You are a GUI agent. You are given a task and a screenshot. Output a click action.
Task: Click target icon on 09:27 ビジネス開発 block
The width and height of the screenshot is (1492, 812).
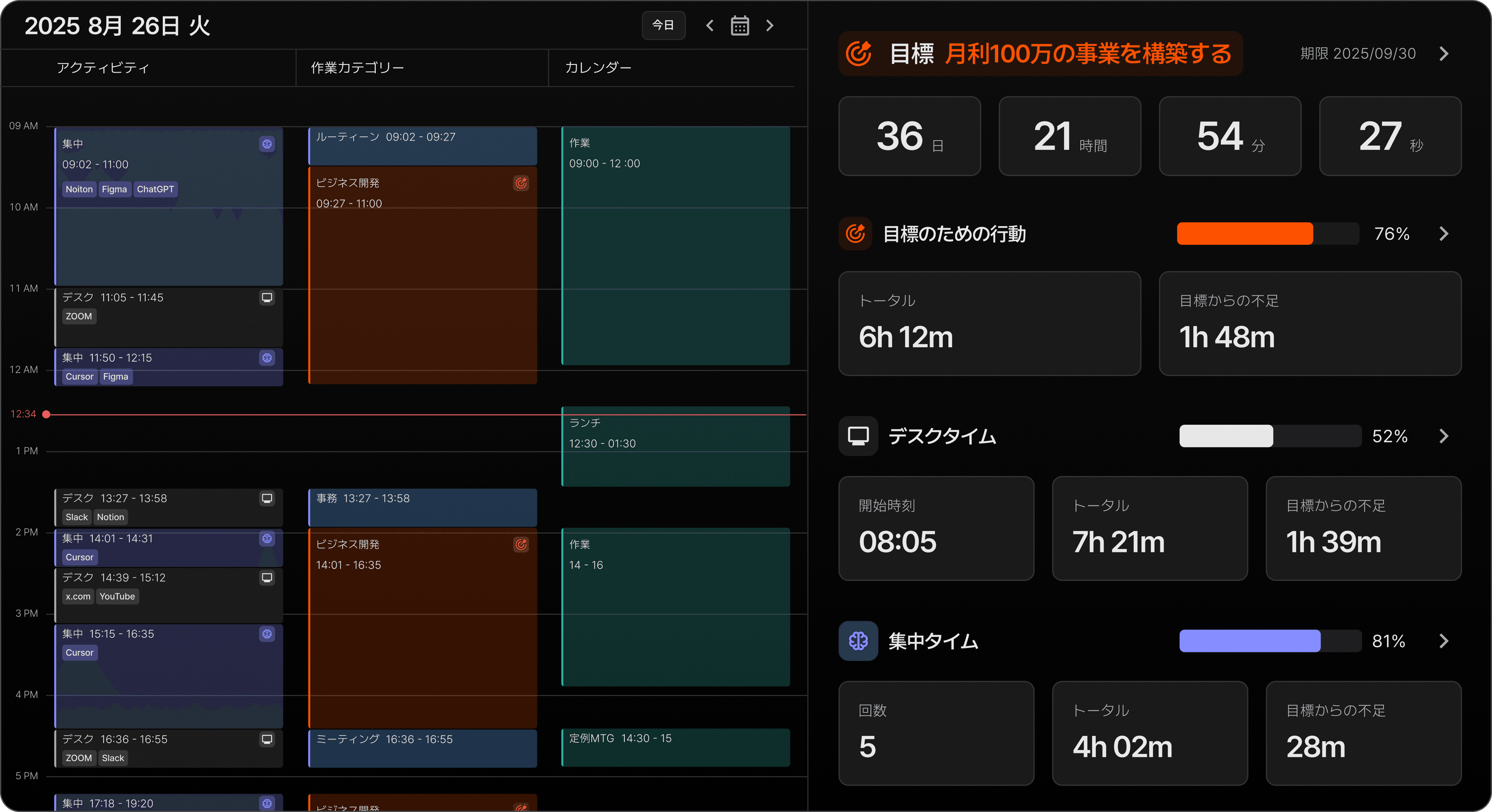[521, 183]
